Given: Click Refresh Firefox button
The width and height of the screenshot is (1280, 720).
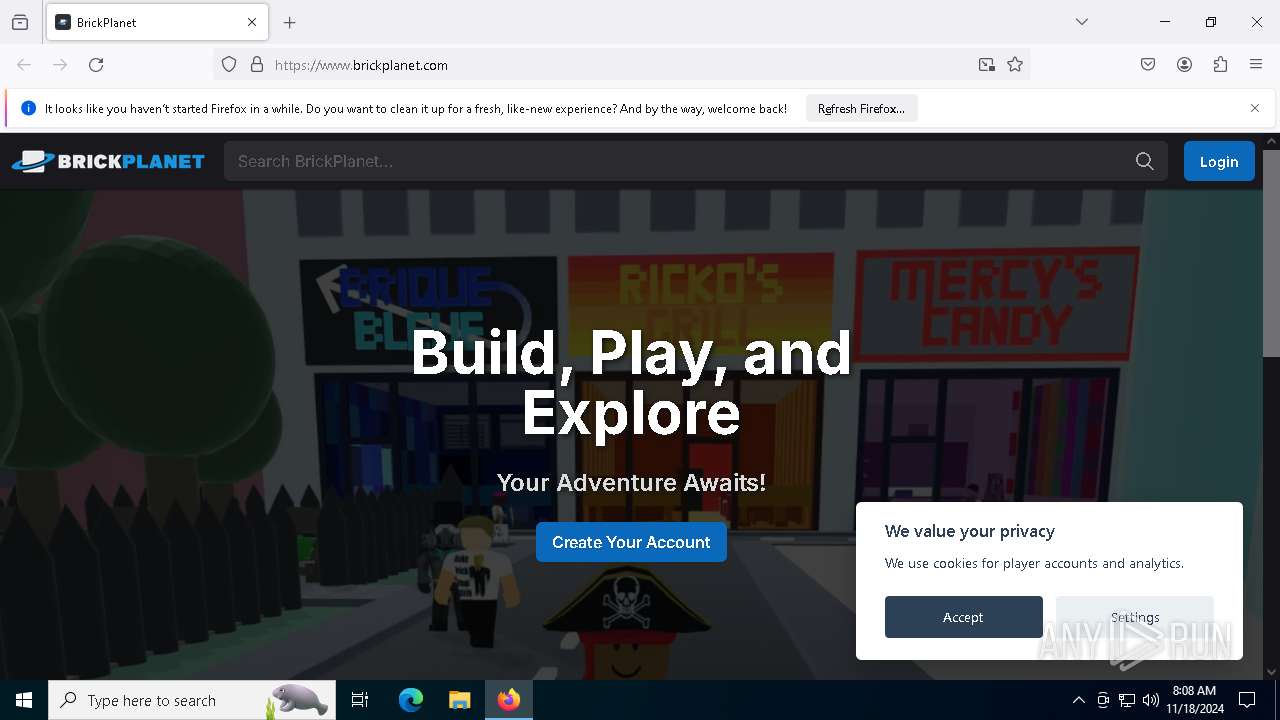Looking at the screenshot, I should pyautogui.click(x=861, y=108).
